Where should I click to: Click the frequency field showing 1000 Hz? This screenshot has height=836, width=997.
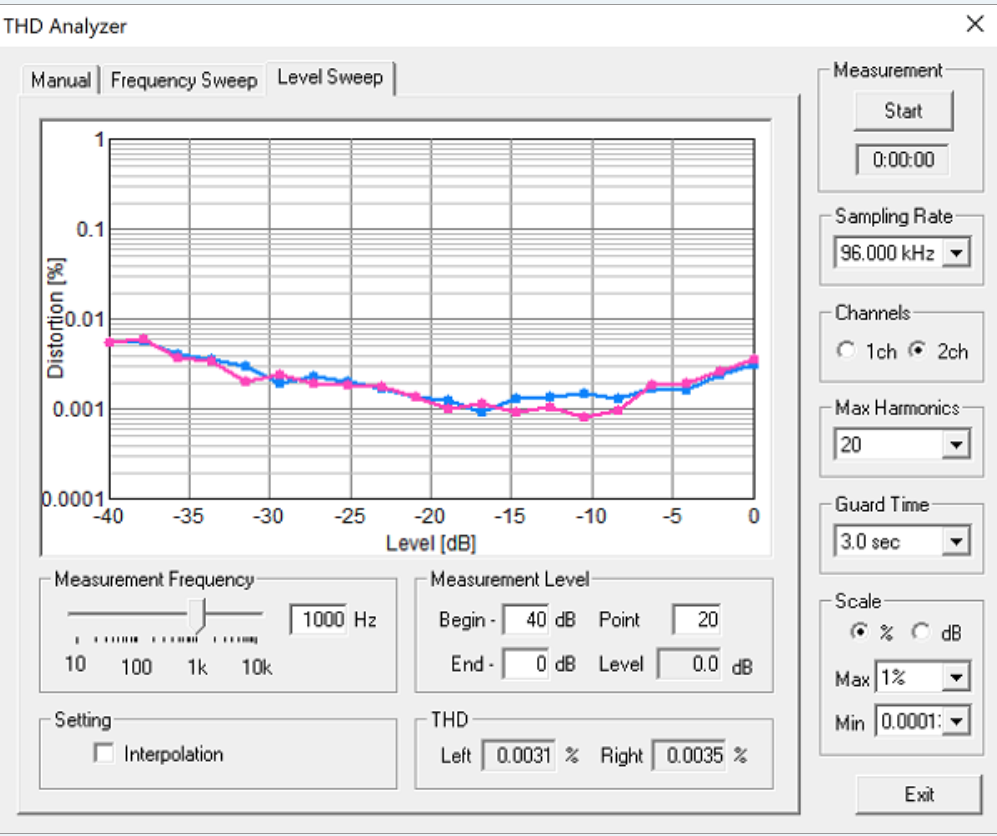[x=319, y=619]
